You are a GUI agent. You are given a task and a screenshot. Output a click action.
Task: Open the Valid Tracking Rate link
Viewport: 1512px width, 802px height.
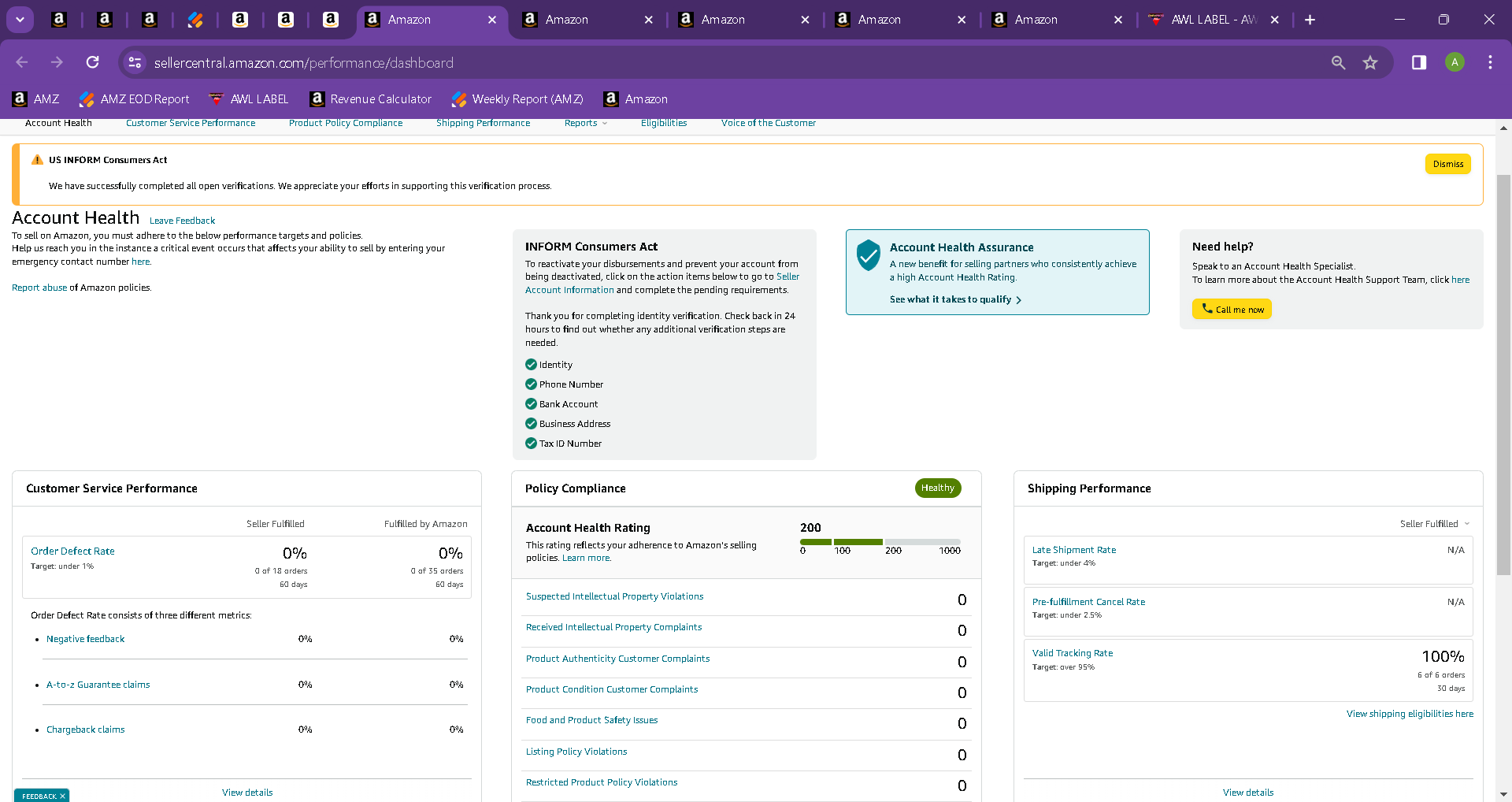click(x=1073, y=653)
